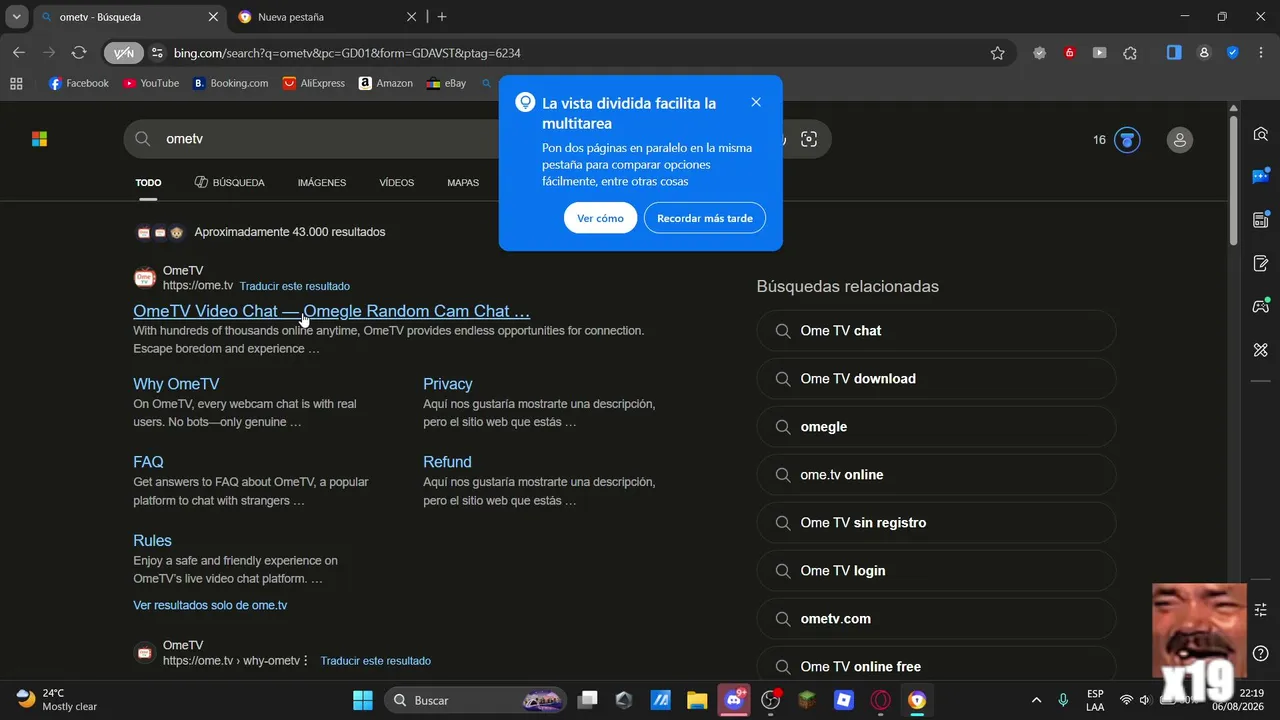Expand the why-ometv result options menu
The height and width of the screenshot is (720, 1280).
coord(306,661)
